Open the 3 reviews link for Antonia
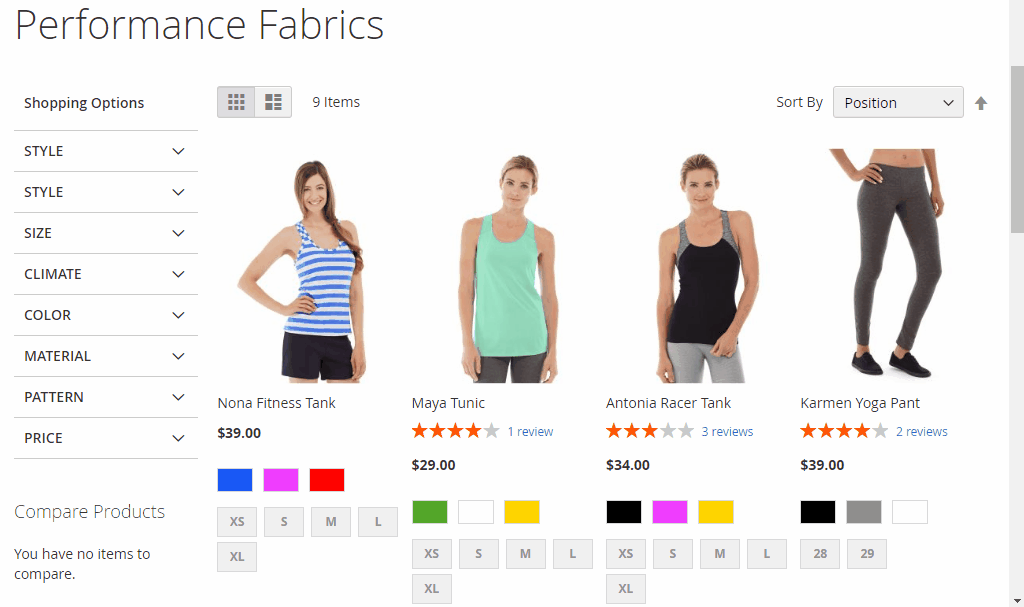 click(x=727, y=432)
